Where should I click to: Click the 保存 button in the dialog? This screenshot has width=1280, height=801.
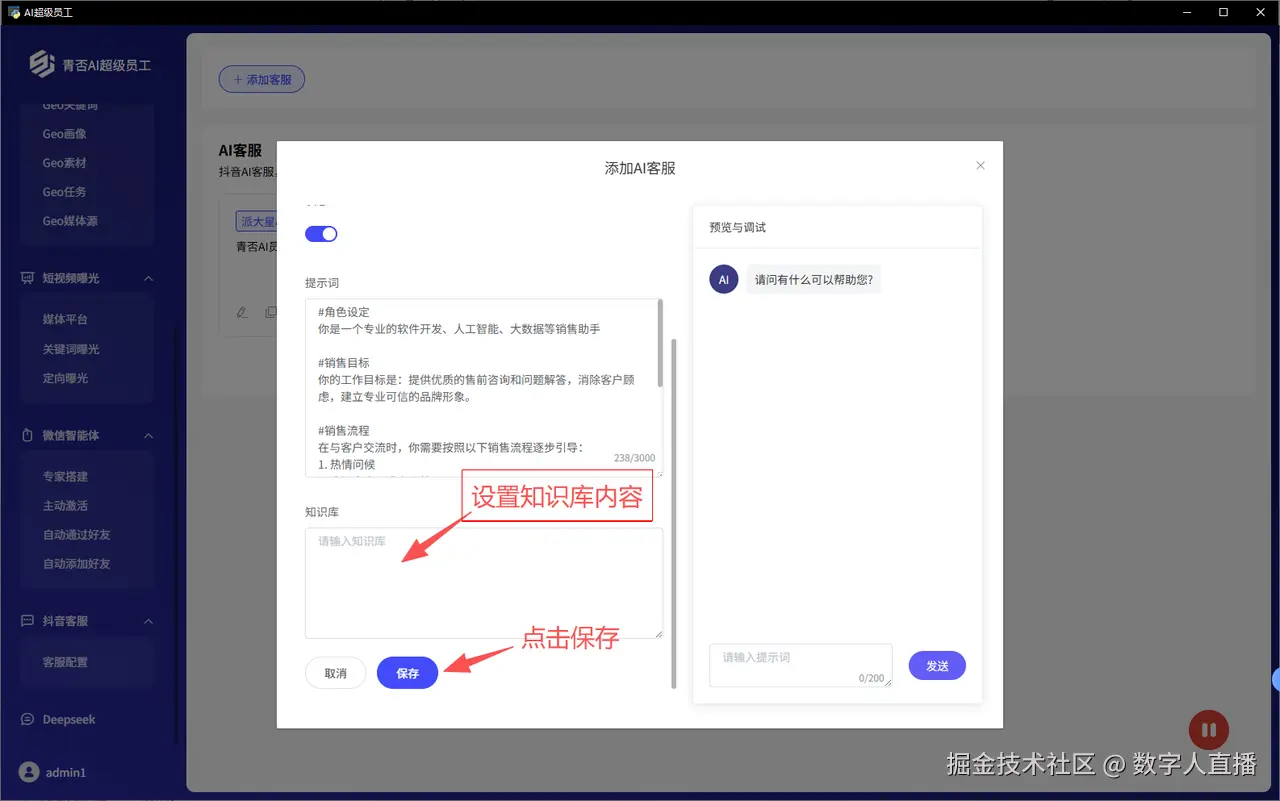point(407,673)
